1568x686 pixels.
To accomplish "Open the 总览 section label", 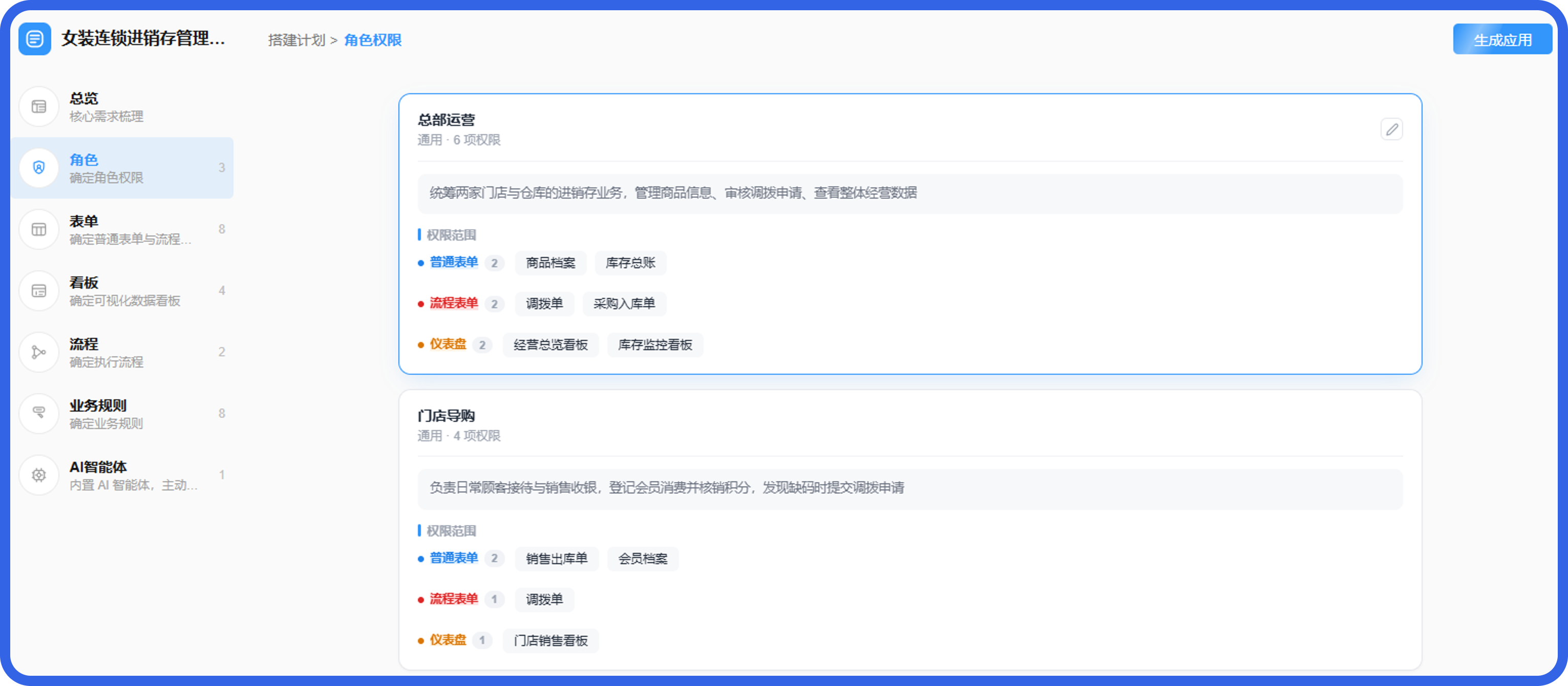I will pos(83,98).
